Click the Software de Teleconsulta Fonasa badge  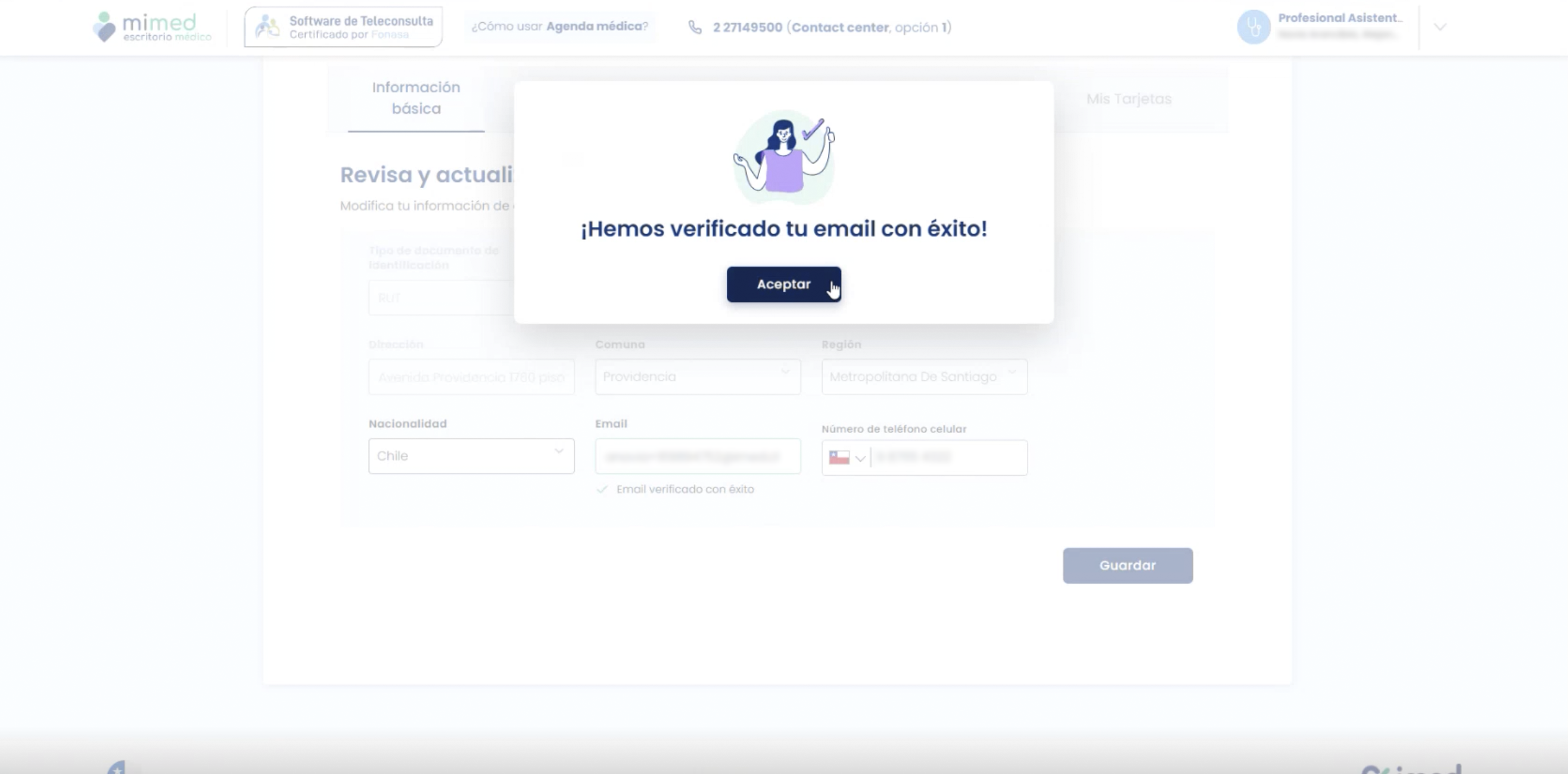(343, 27)
